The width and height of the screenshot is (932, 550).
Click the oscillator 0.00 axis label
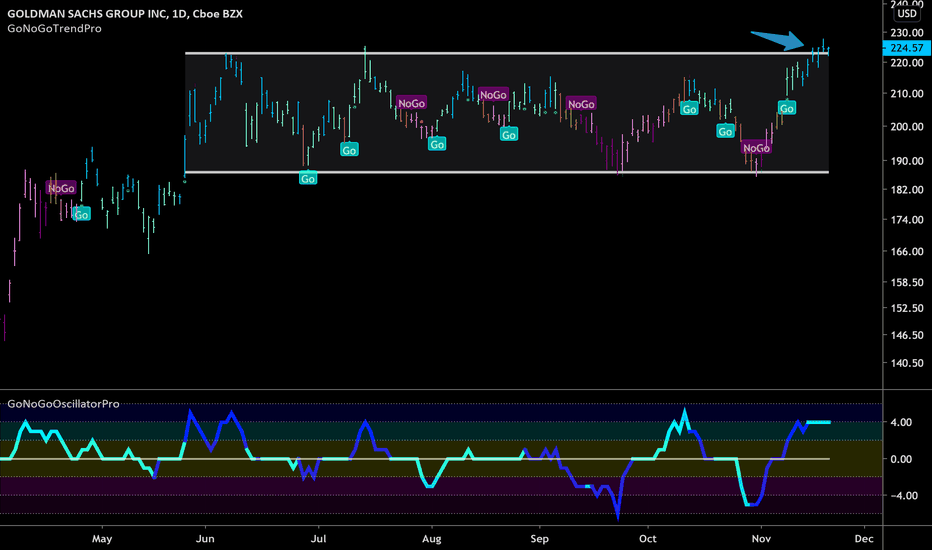click(x=901, y=459)
